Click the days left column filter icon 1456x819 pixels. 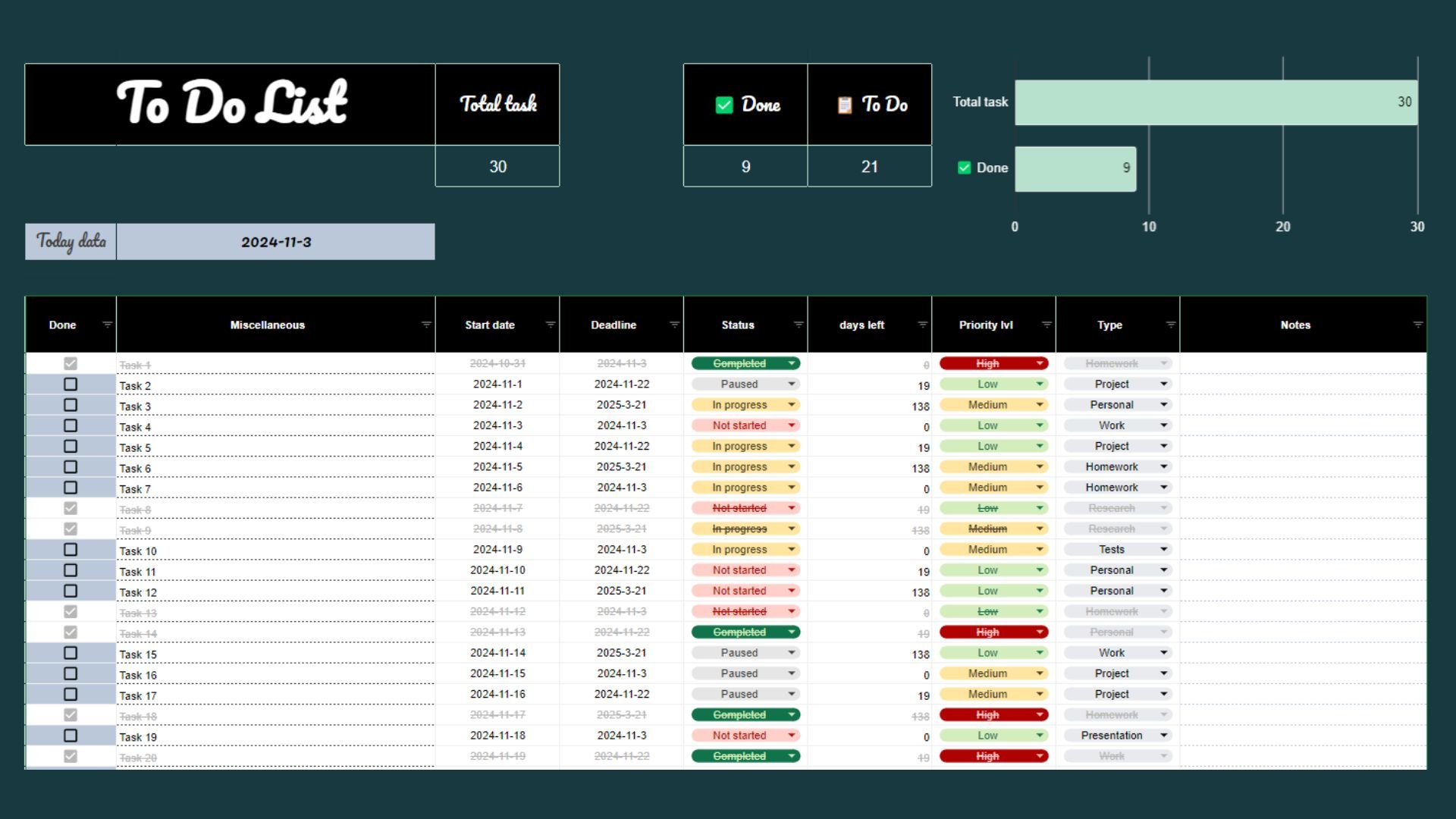923,325
